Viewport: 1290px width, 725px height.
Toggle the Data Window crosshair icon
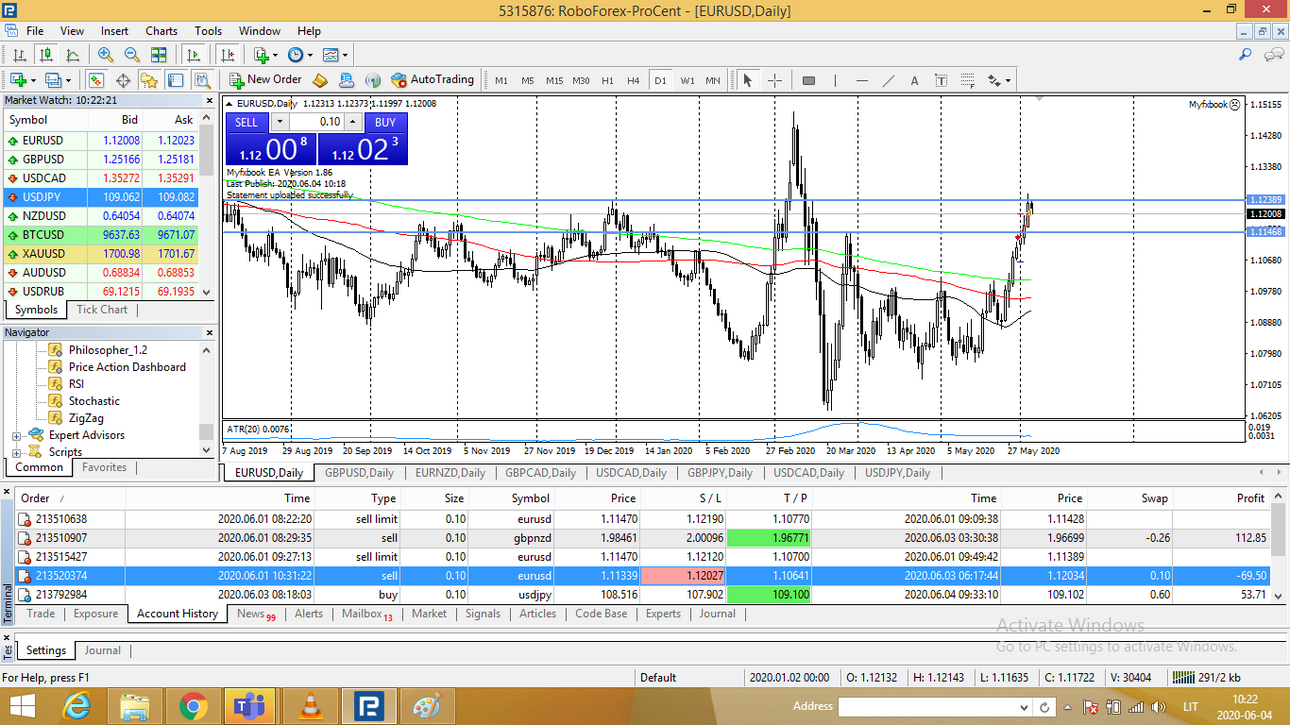click(x=123, y=80)
